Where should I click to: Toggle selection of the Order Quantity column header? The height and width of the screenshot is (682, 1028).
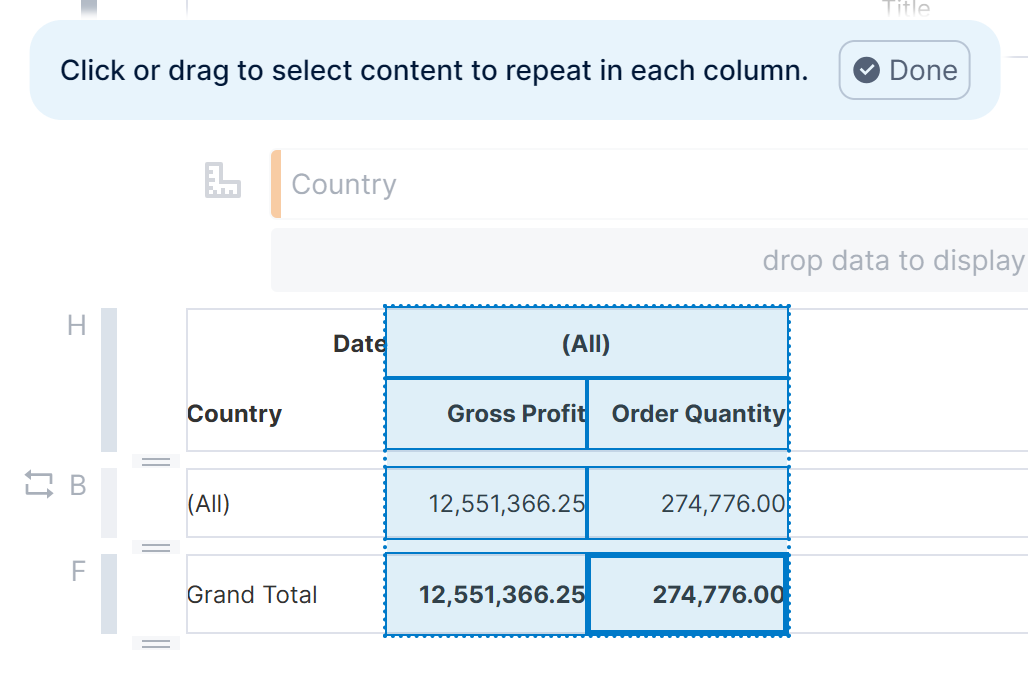[689, 413]
